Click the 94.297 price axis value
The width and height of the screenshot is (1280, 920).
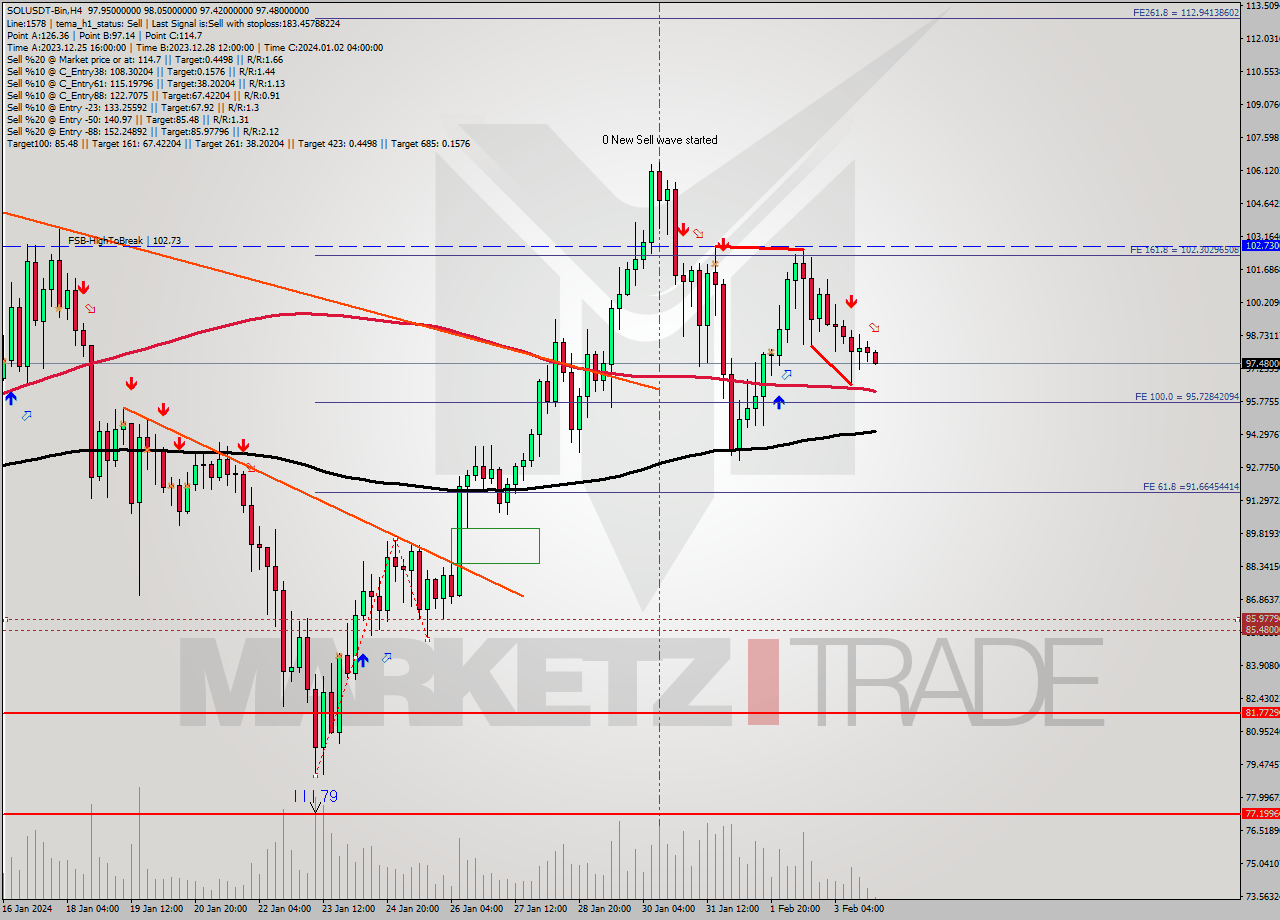(x=1261, y=434)
